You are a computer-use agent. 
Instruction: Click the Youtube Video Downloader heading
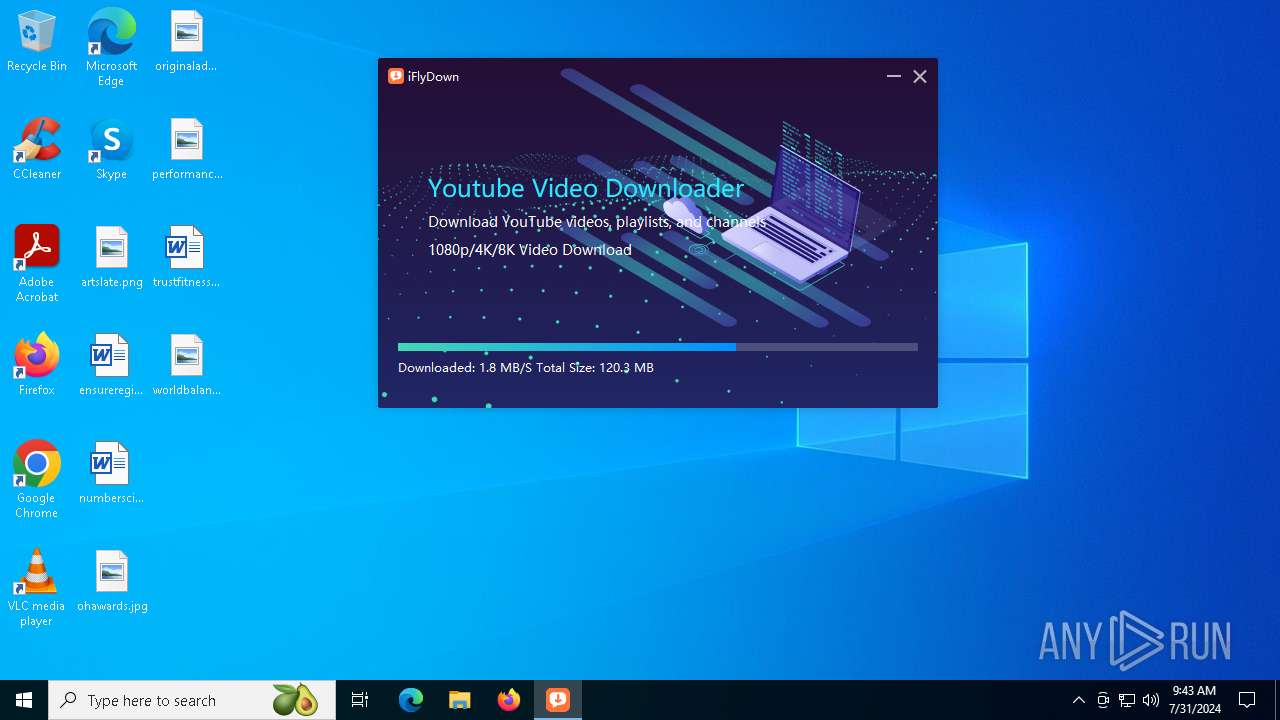pyautogui.click(x=586, y=188)
